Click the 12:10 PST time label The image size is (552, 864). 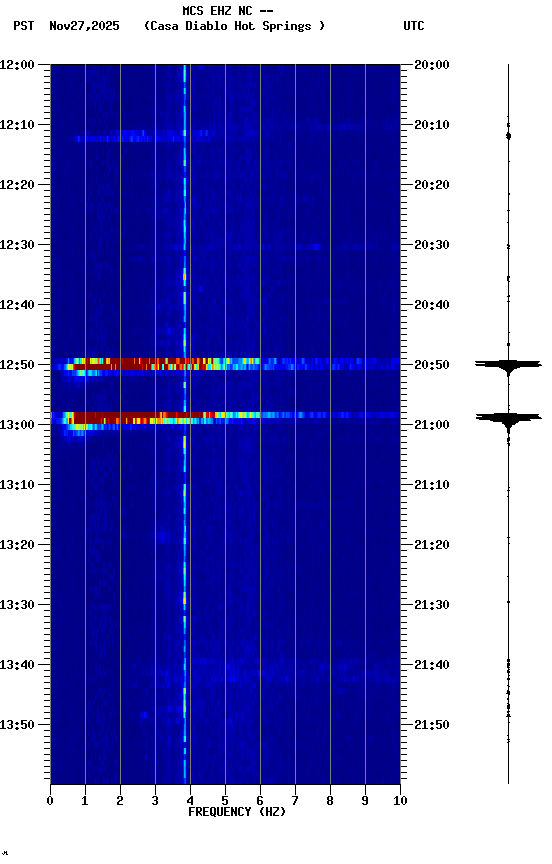(x=17, y=125)
